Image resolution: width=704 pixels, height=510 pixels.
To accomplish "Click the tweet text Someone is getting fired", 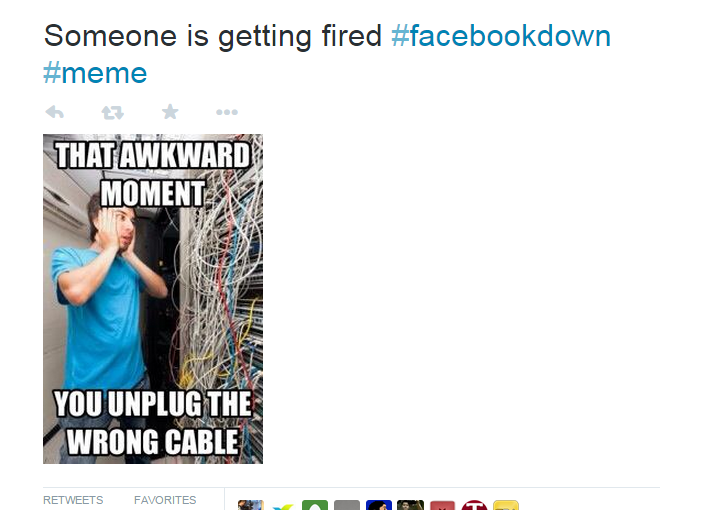I will (x=213, y=36).
